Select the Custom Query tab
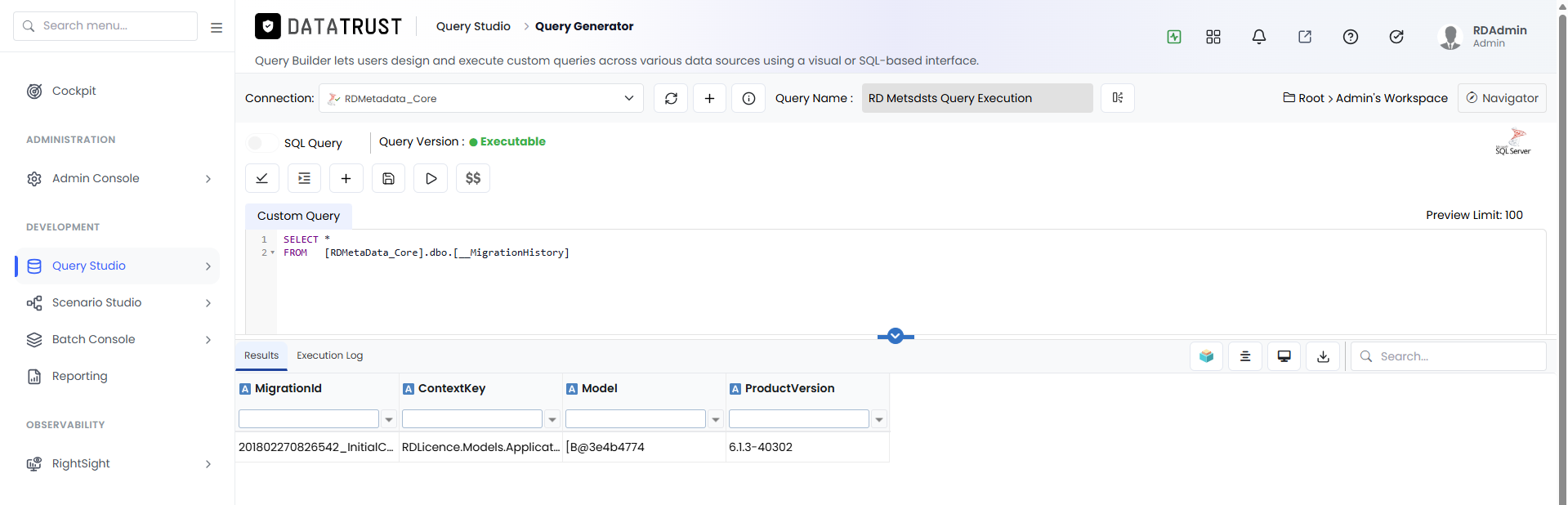Screen dimensions: 1568x505 [298, 216]
